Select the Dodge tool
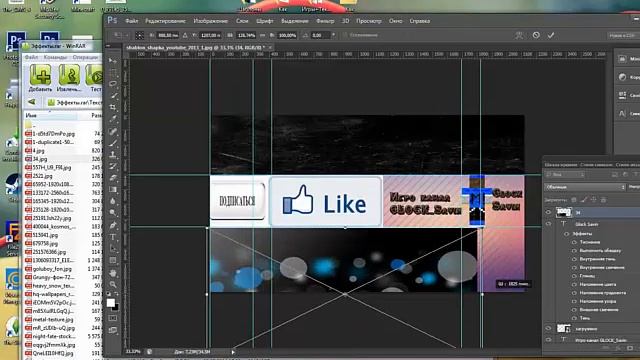Viewport: 640px width, 360px height. click(x=113, y=213)
